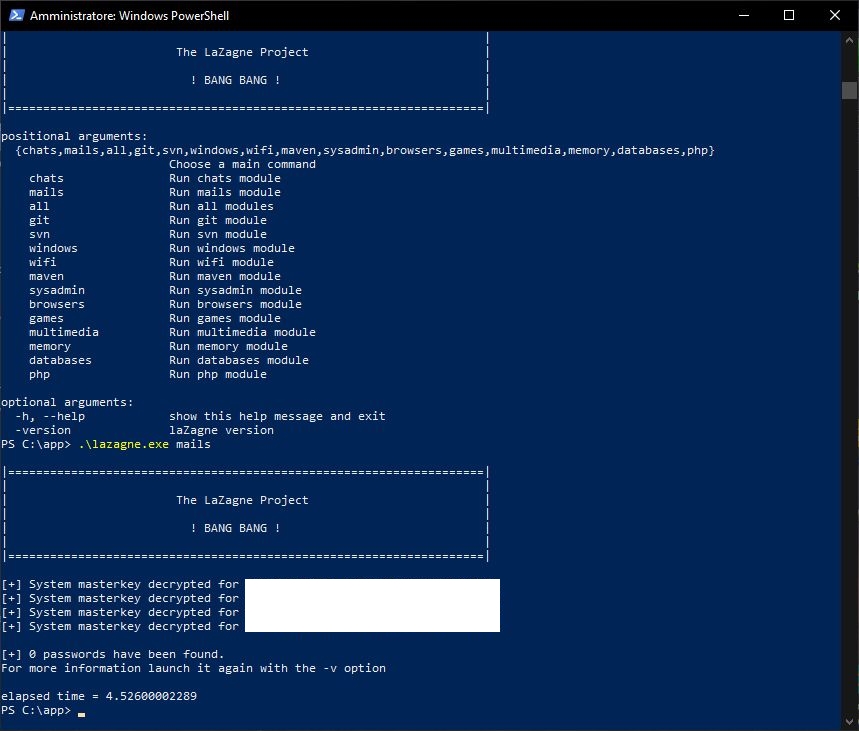Image resolution: width=859 pixels, height=731 pixels.
Task: Click the last 'PS C:\app>' prompt
Action: 36,710
